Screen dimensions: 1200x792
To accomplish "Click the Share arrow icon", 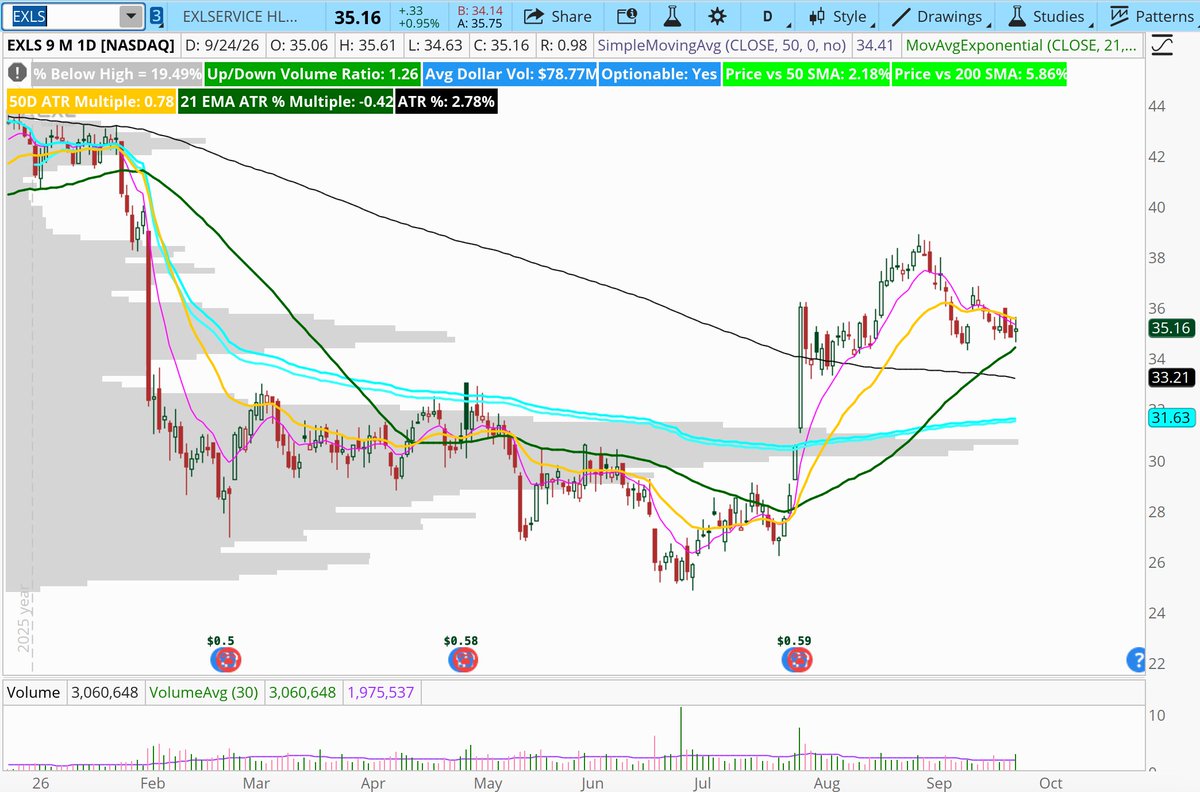I will (x=534, y=16).
